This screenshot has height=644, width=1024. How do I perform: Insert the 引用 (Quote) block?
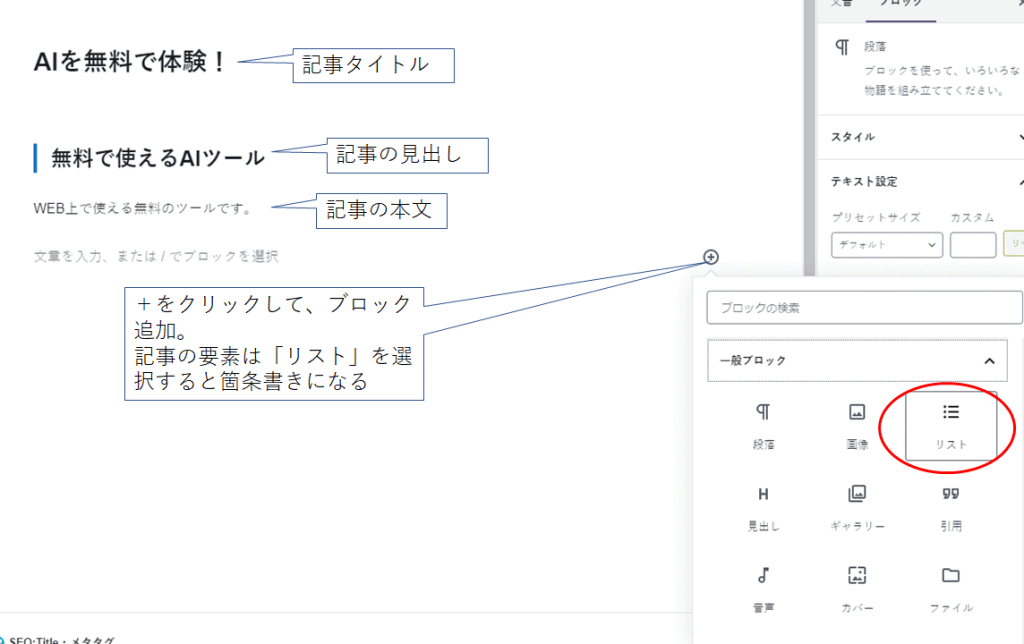[950, 507]
